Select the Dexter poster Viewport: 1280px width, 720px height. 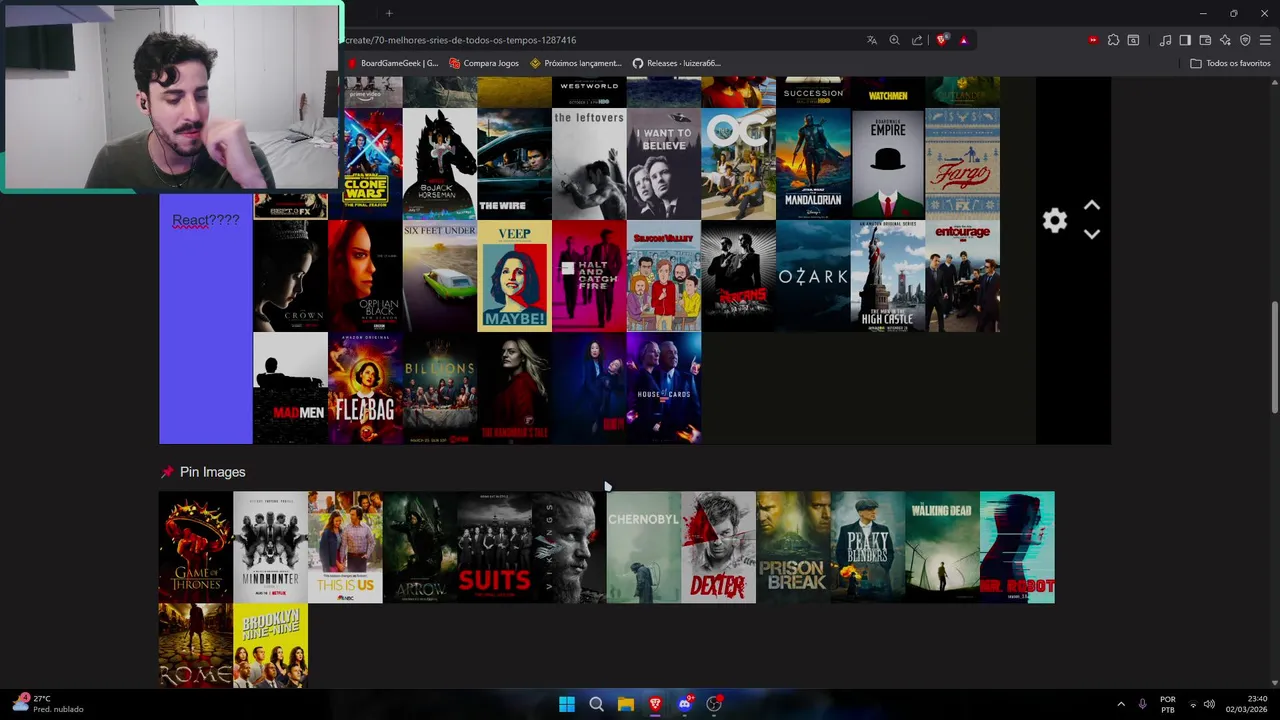tap(718, 547)
